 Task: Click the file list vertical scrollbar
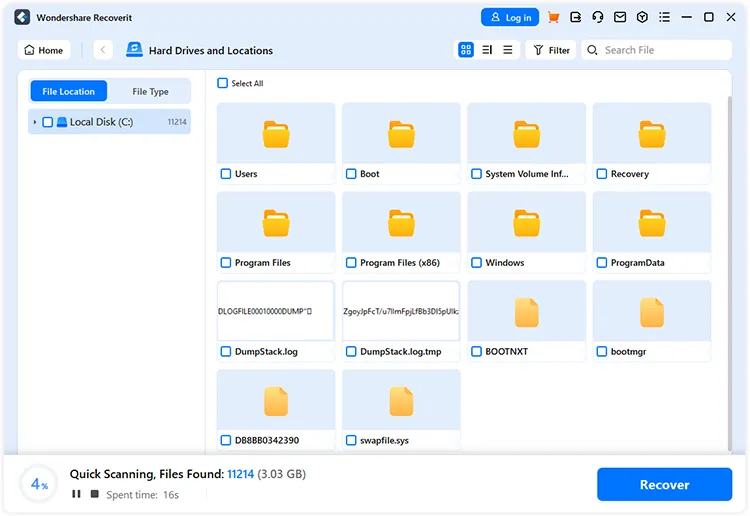pos(729,273)
